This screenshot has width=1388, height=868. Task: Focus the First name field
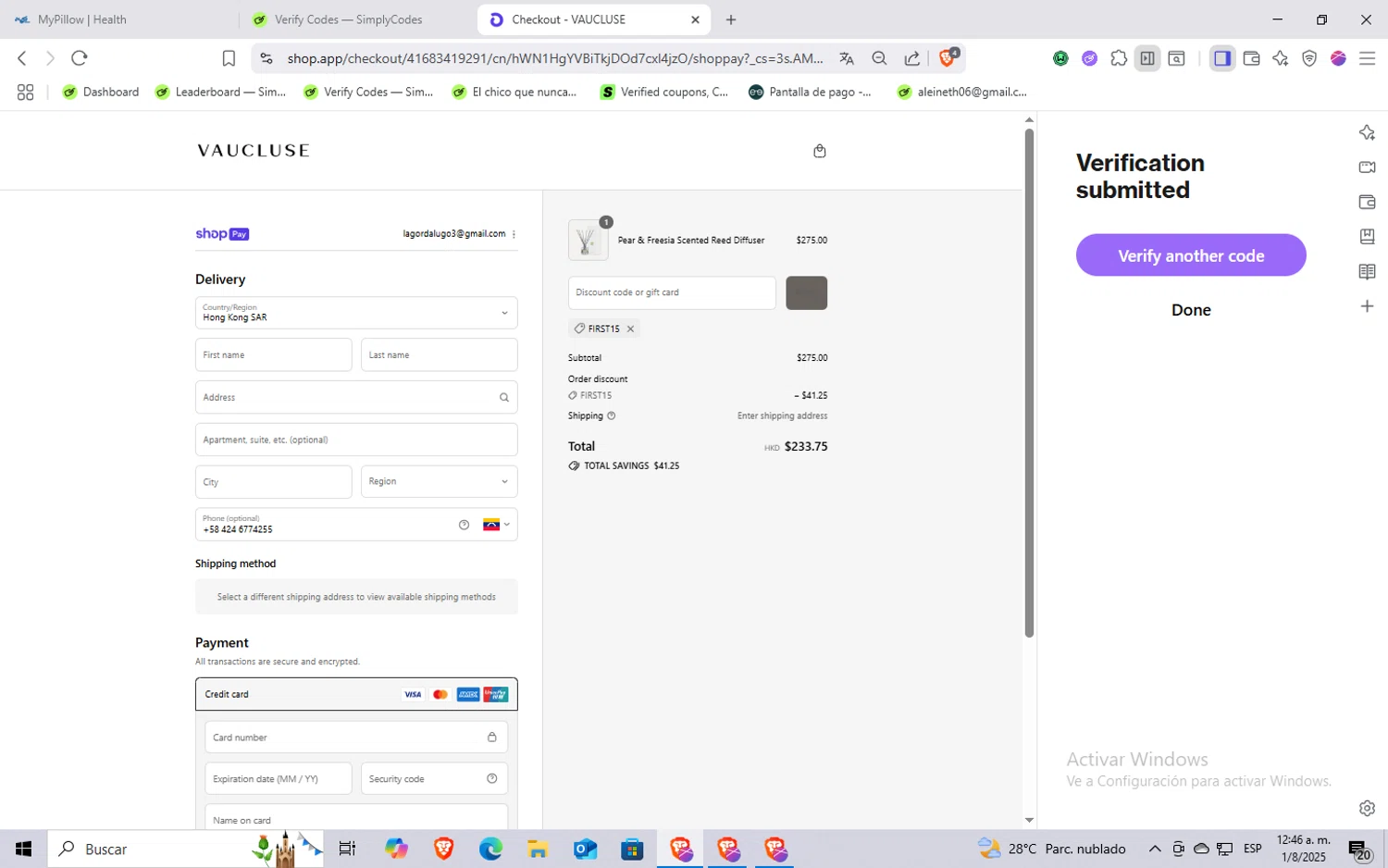(x=274, y=354)
